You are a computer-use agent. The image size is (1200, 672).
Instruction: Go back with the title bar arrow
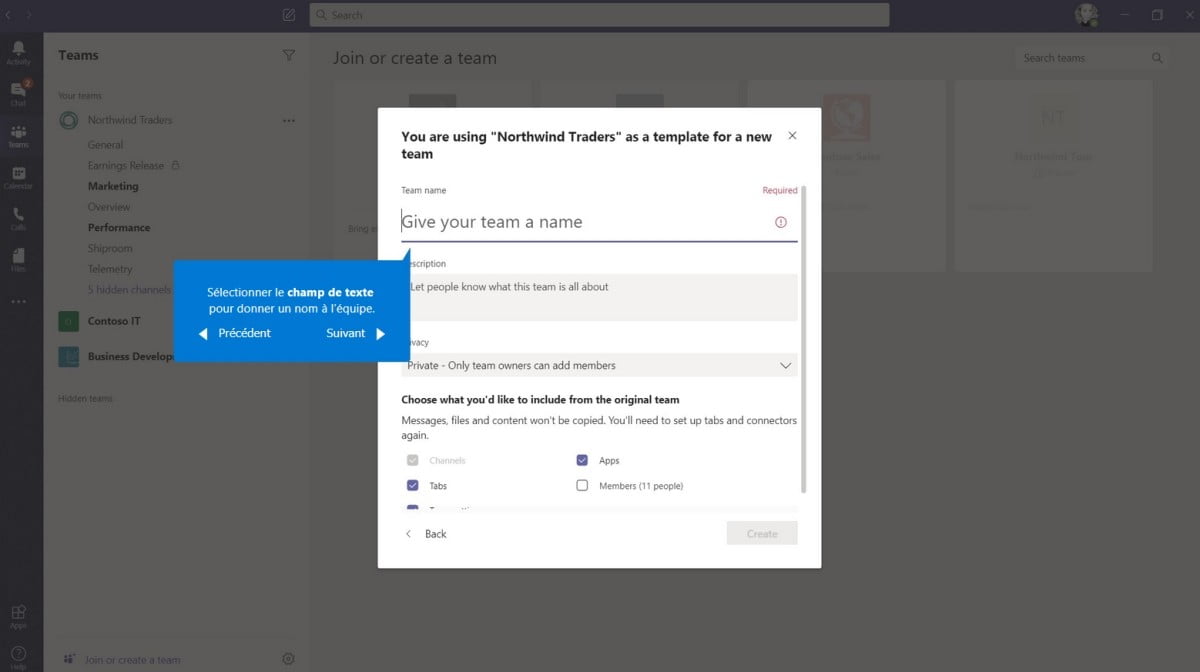pyautogui.click(x=9, y=15)
